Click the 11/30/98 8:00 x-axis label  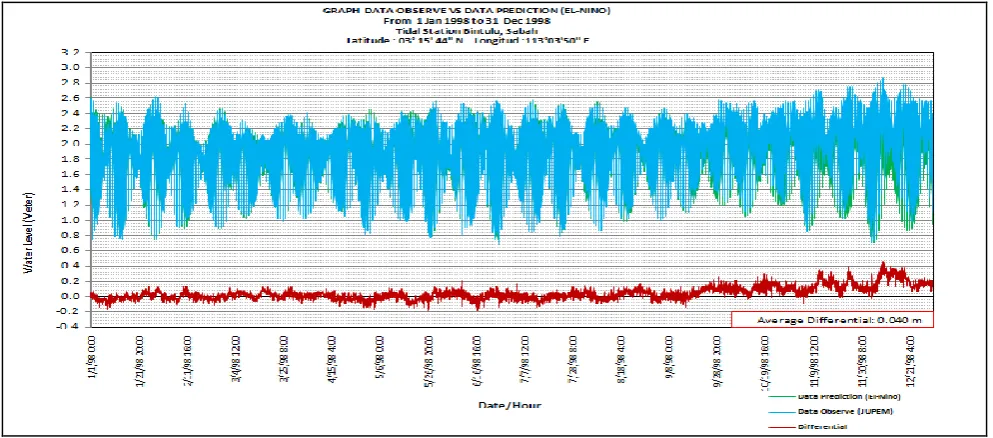click(x=863, y=361)
